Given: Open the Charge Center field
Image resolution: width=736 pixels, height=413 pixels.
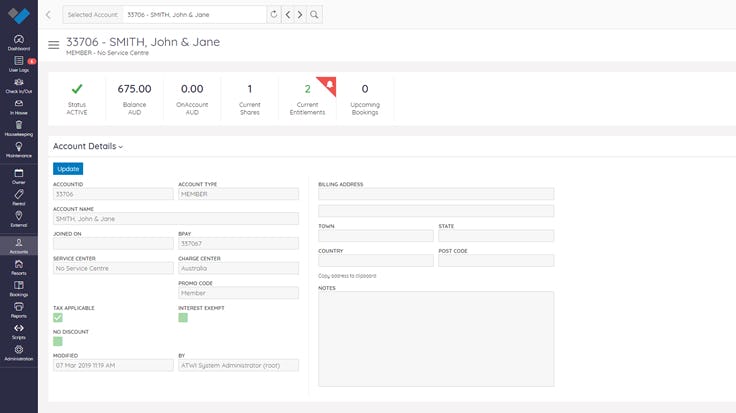Looking at the screenshot, I should coord(238,268).
